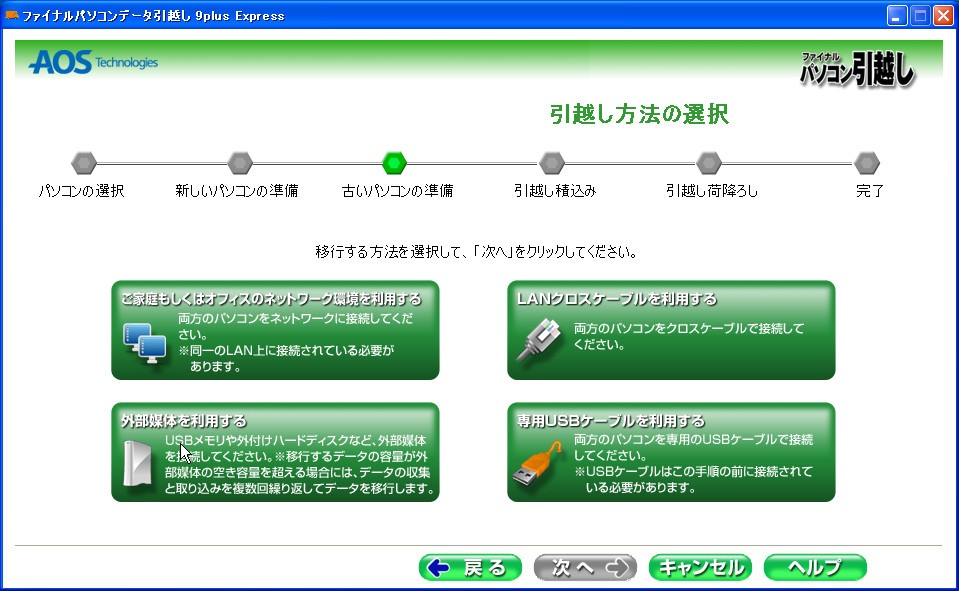Click the AOS Technologies logo
This screenshot has width=959, height=591.
pyautogui.click(x=94, y=61)
